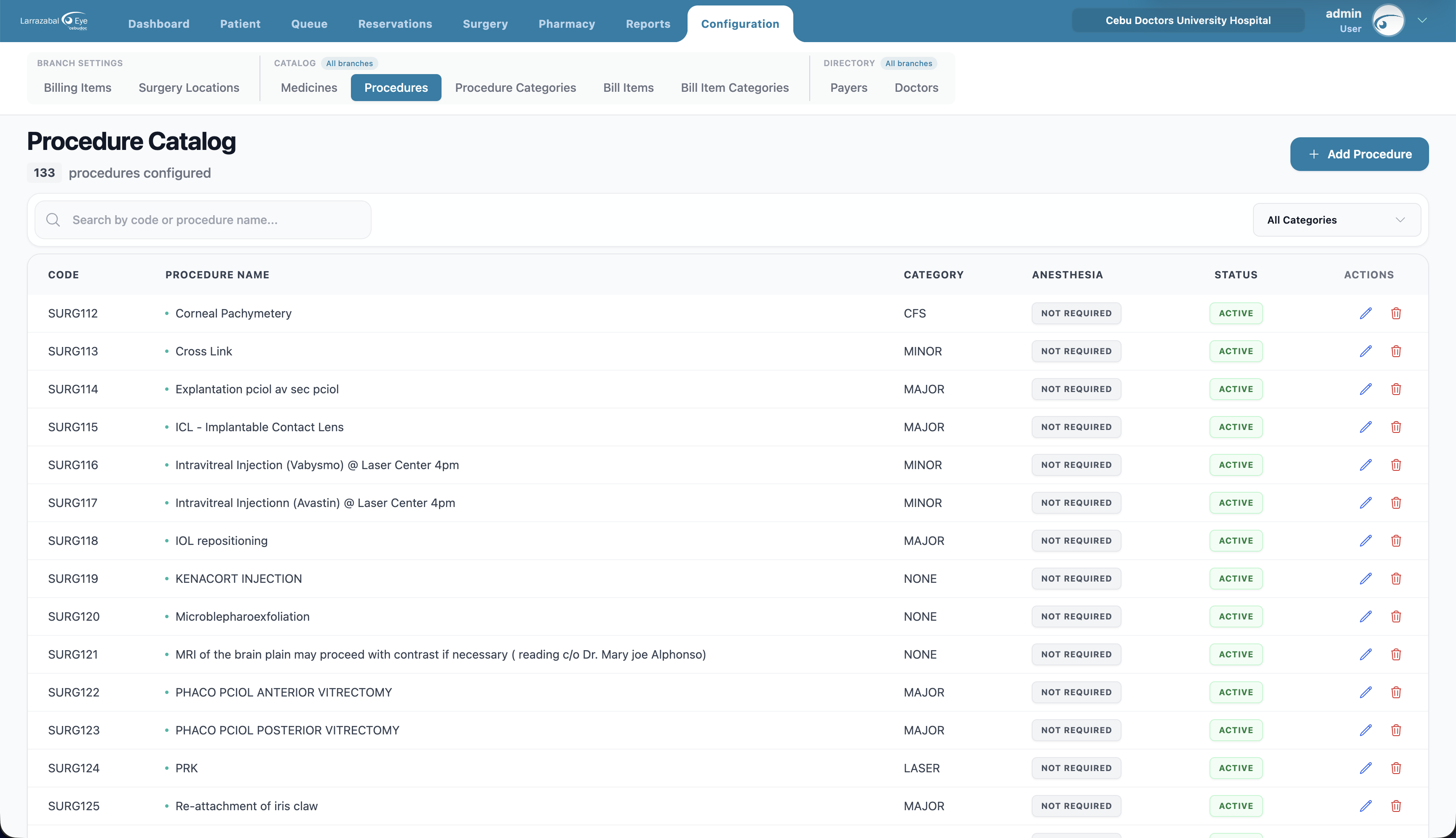Edit Explantation pciol av sec pciol row
This screenshot has width=1456, height=838.
click(x=1365, y=389)
